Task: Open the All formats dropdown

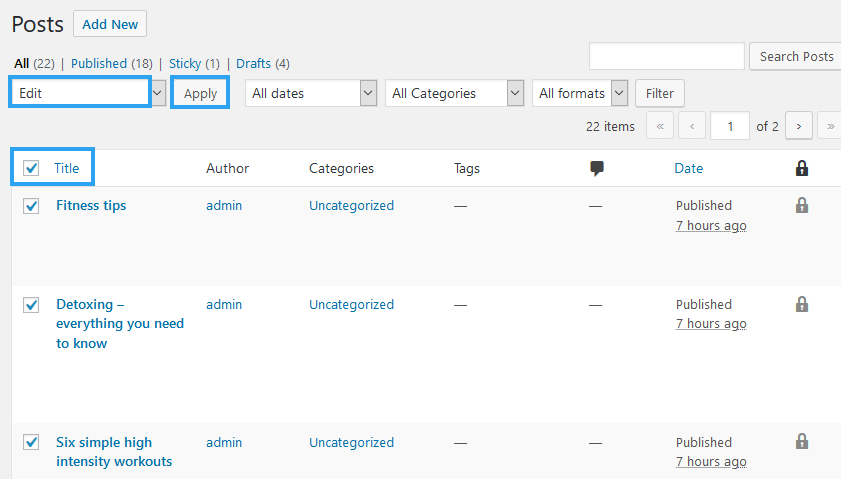Action: [x=580, y=93]
